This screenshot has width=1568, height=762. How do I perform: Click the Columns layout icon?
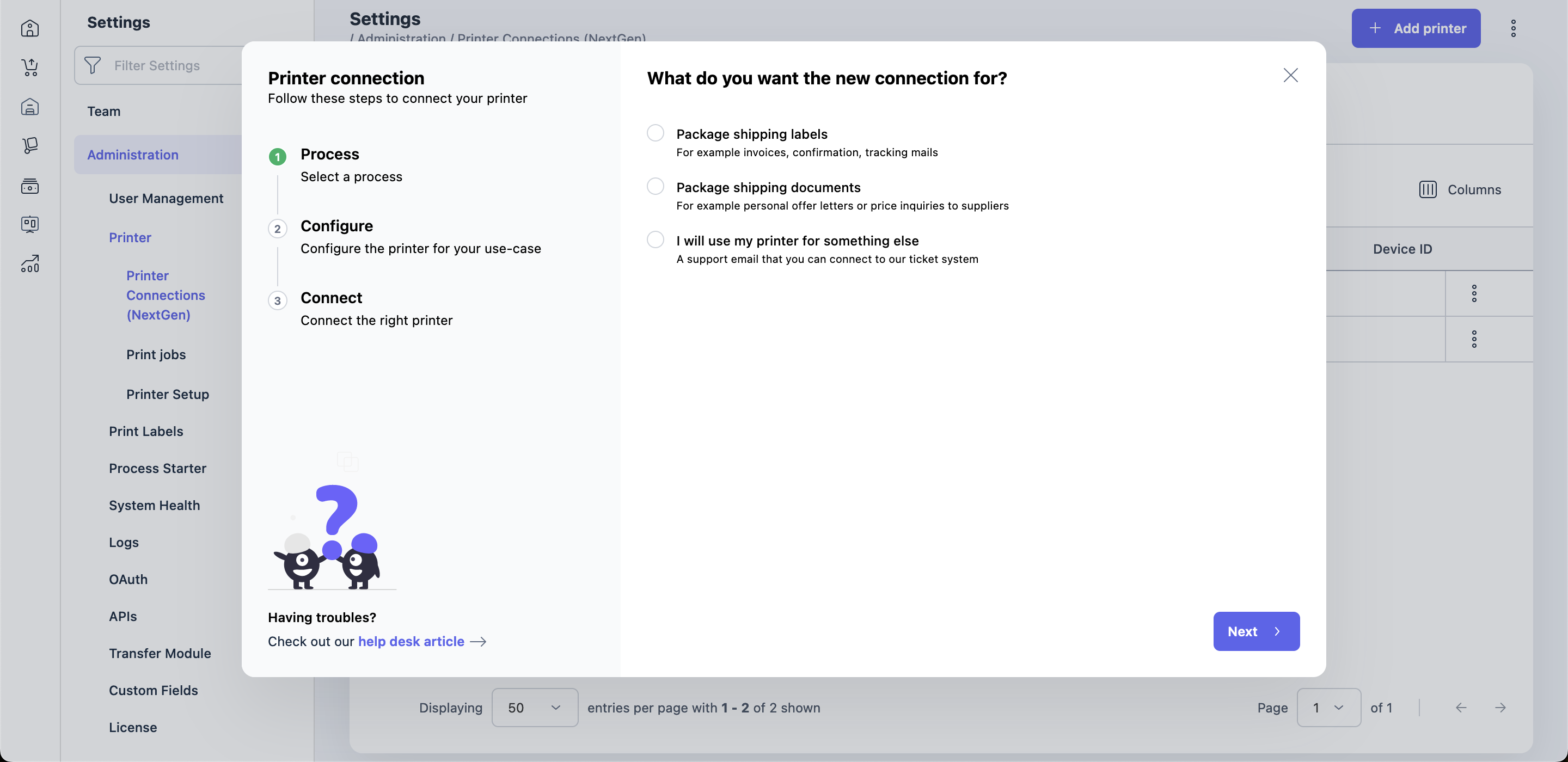[1428, 189]
